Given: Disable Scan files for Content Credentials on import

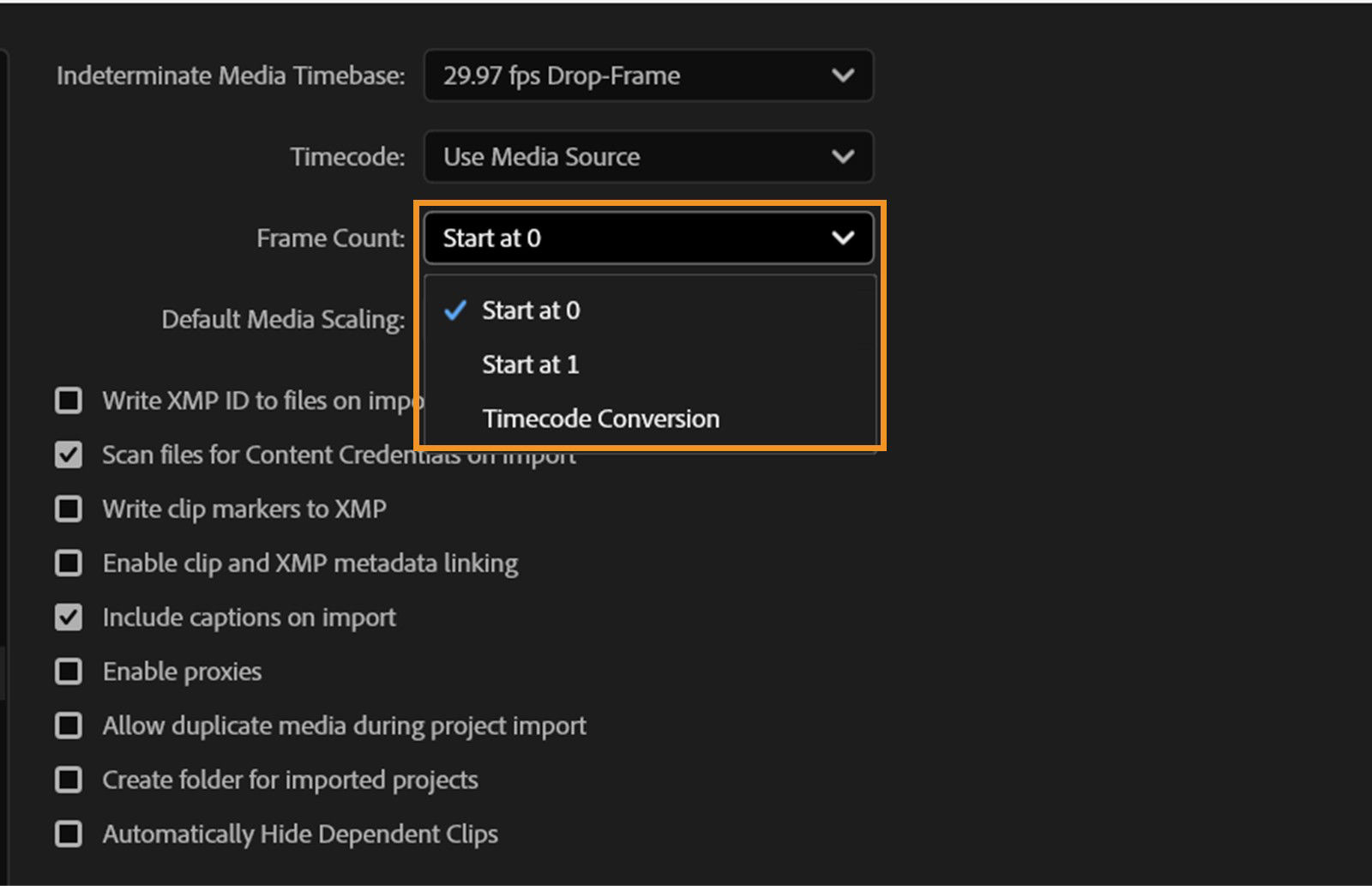Looking at the screenshot, I should tap(69, 455).
